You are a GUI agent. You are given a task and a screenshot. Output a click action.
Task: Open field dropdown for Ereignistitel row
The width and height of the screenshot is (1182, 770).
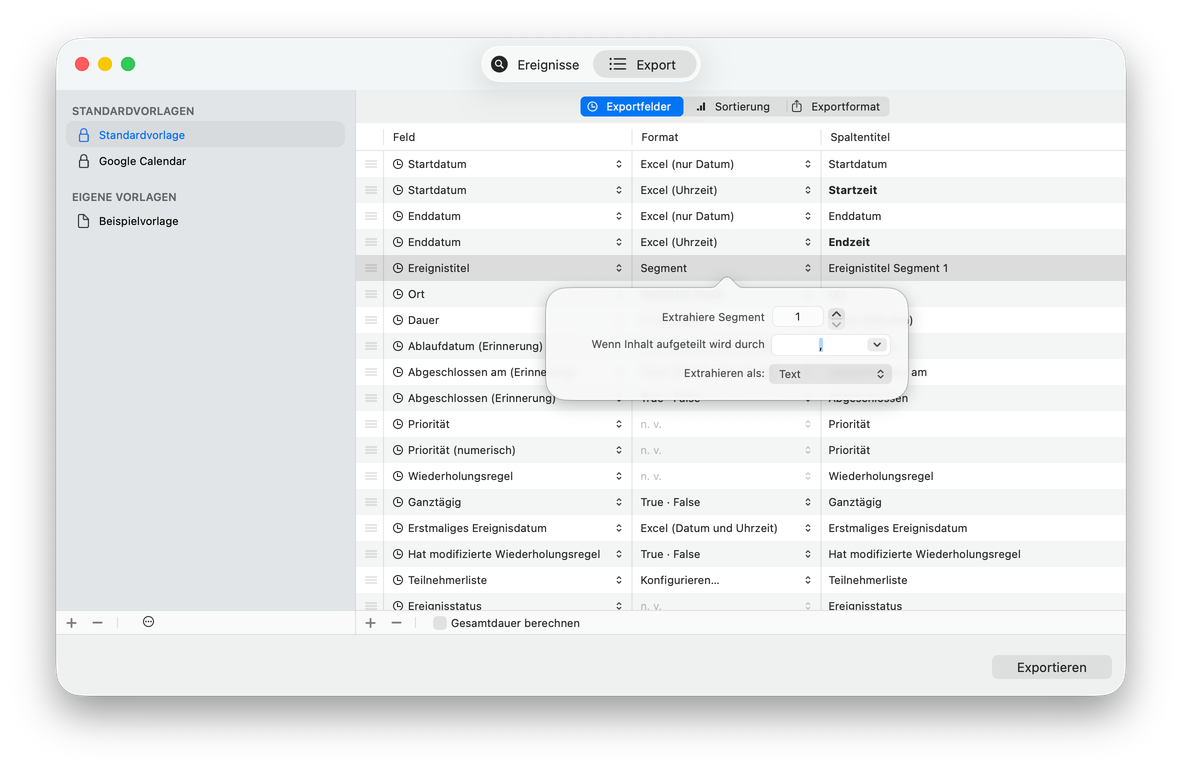click(x=618, y=268)
